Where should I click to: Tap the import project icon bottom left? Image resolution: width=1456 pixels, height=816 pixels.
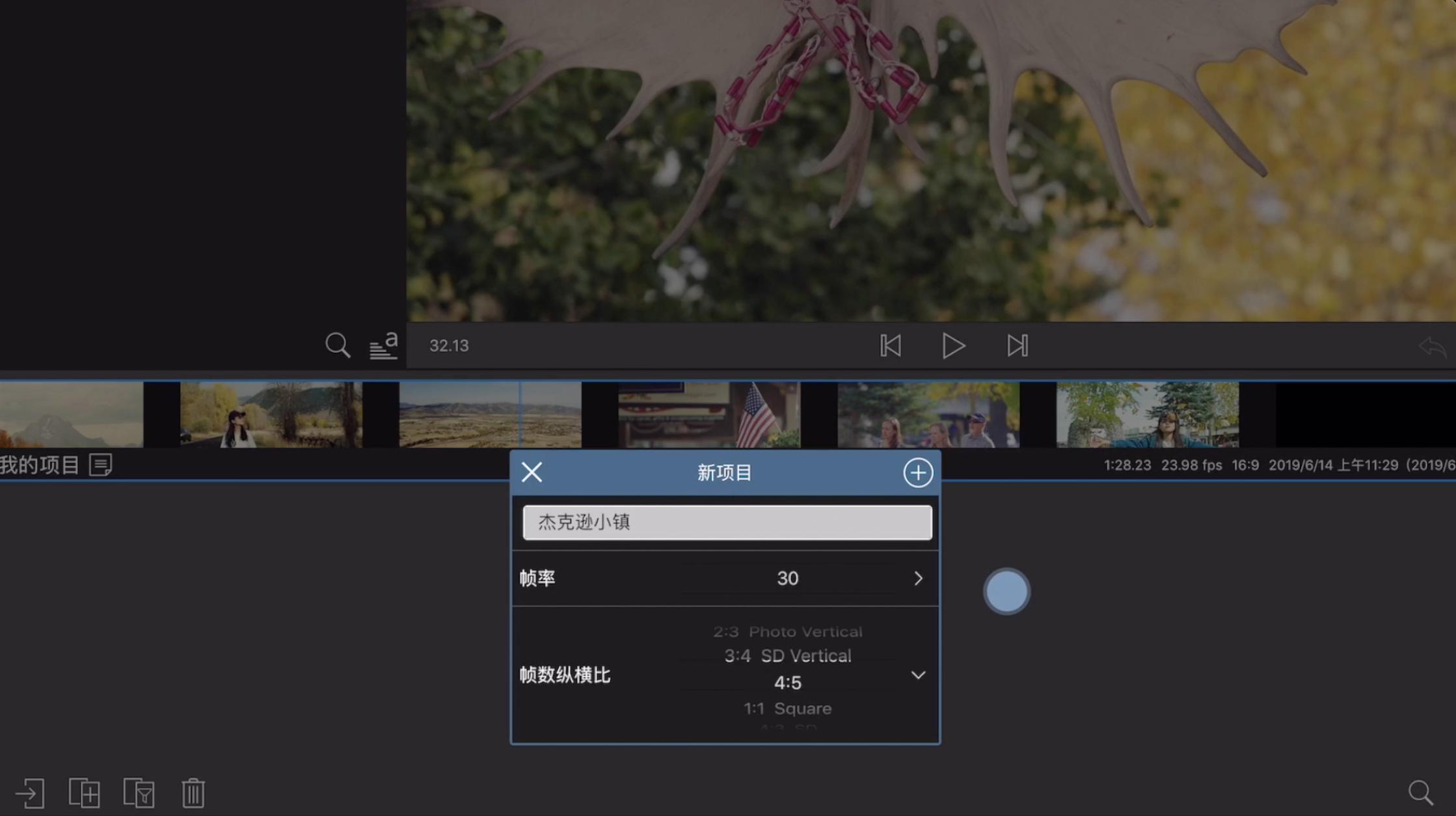click(30, 793)
